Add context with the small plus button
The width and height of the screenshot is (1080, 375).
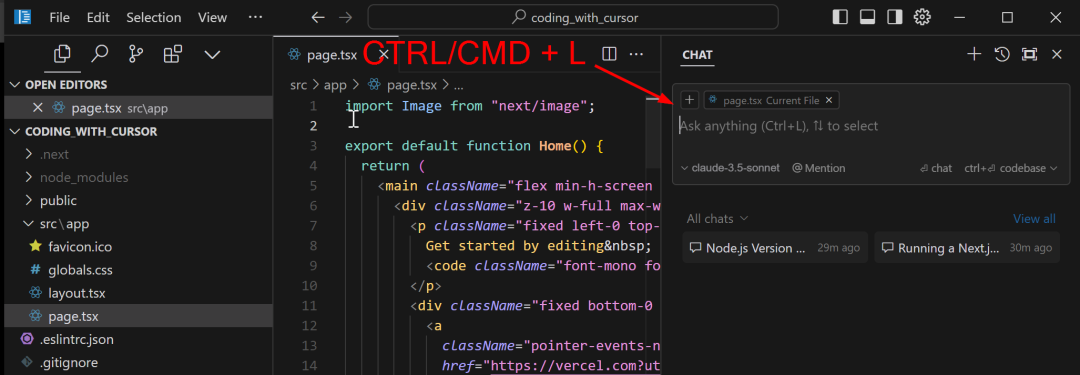(x=689, y=100)
